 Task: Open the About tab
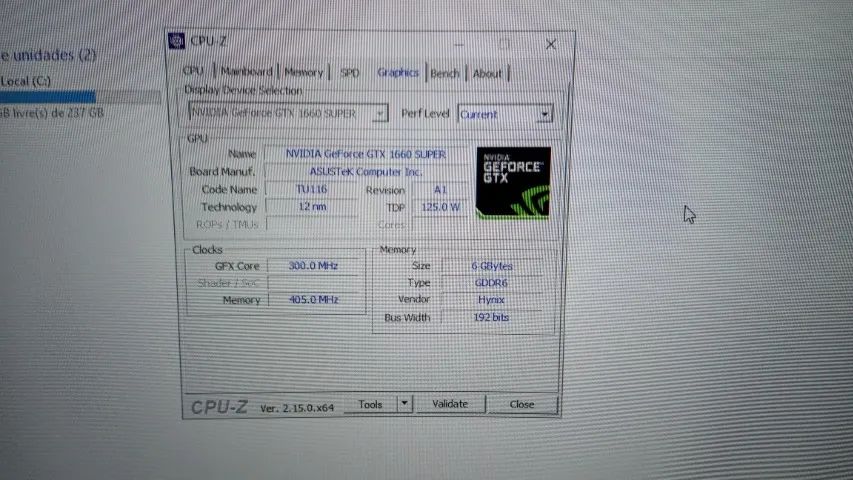[x=487, y=73]
